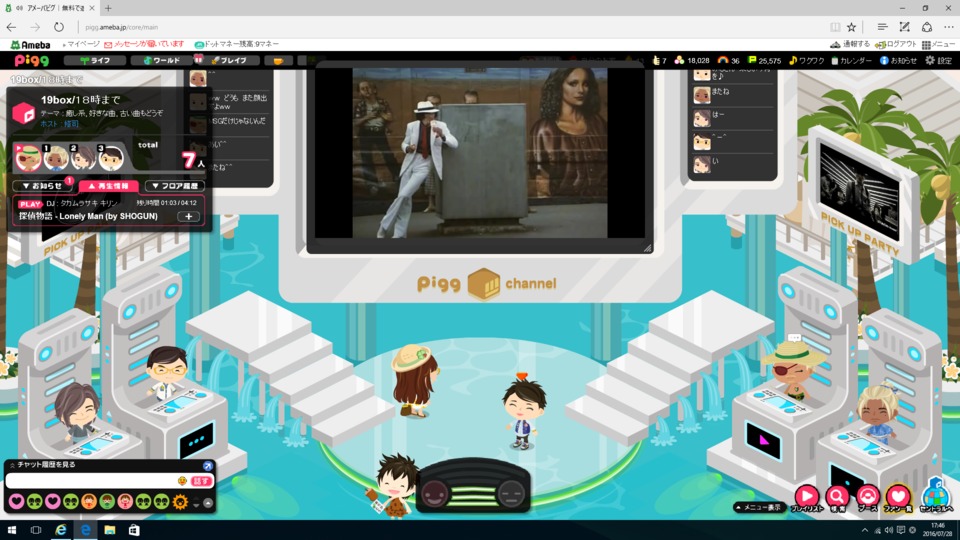960x540 pixels.
Task: Click the Pigg logo
Action: tap(32, 60)
